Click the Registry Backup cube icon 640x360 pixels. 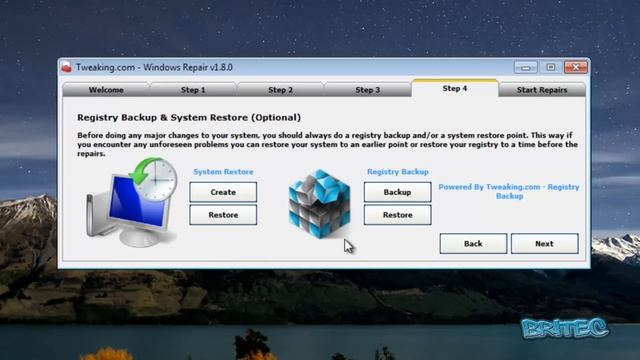[x=319, y=204]
